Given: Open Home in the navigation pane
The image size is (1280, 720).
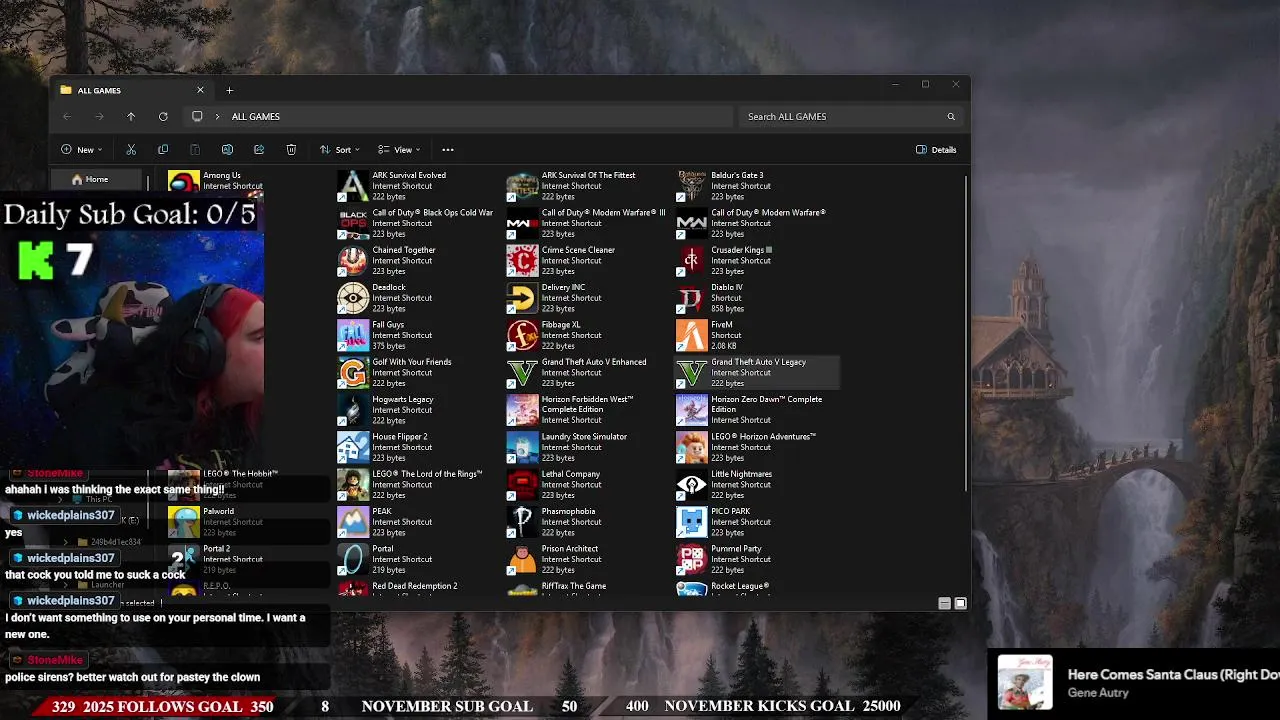Looking at the screenshot, I should click(x=97, y=180).
